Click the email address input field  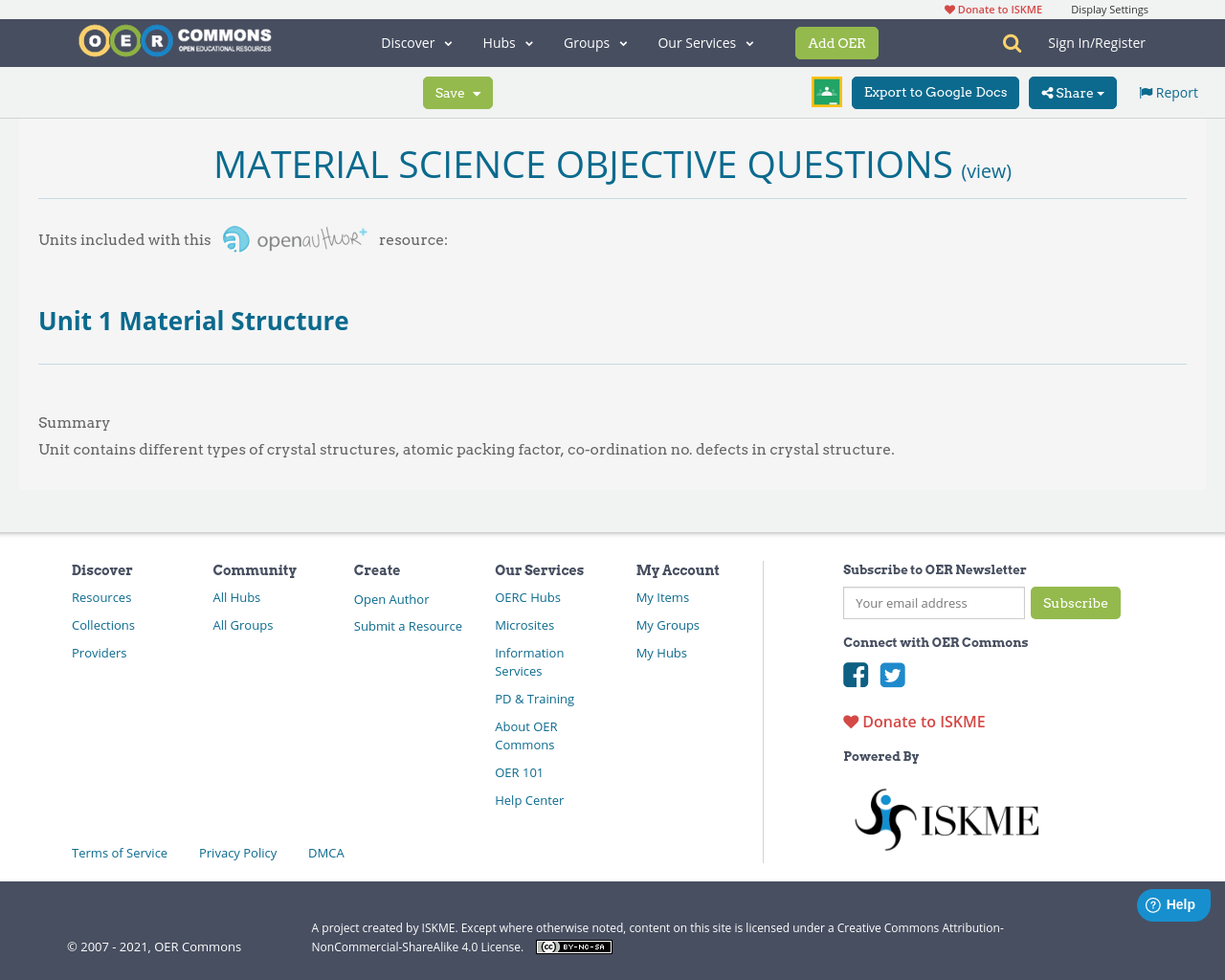click(933, 603)
